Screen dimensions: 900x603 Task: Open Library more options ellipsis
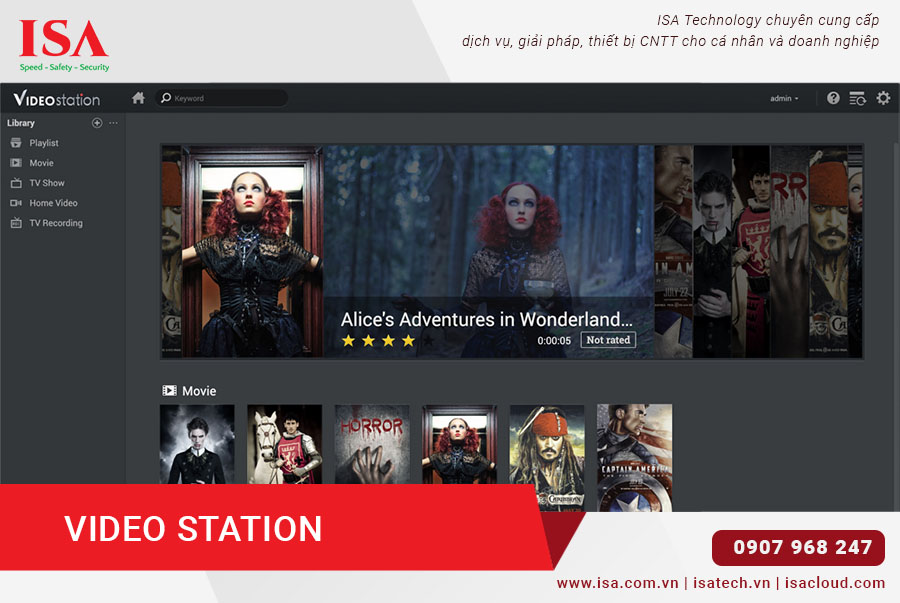[x=114, y=123]
